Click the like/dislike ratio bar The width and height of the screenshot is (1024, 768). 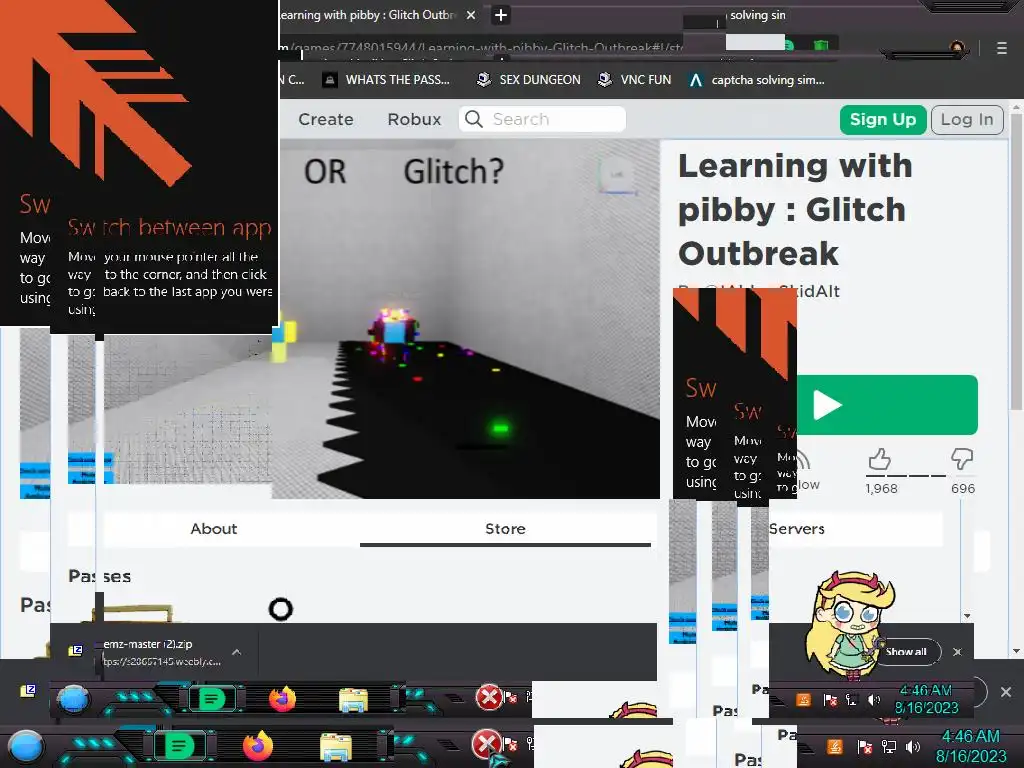tap(920, 475)
